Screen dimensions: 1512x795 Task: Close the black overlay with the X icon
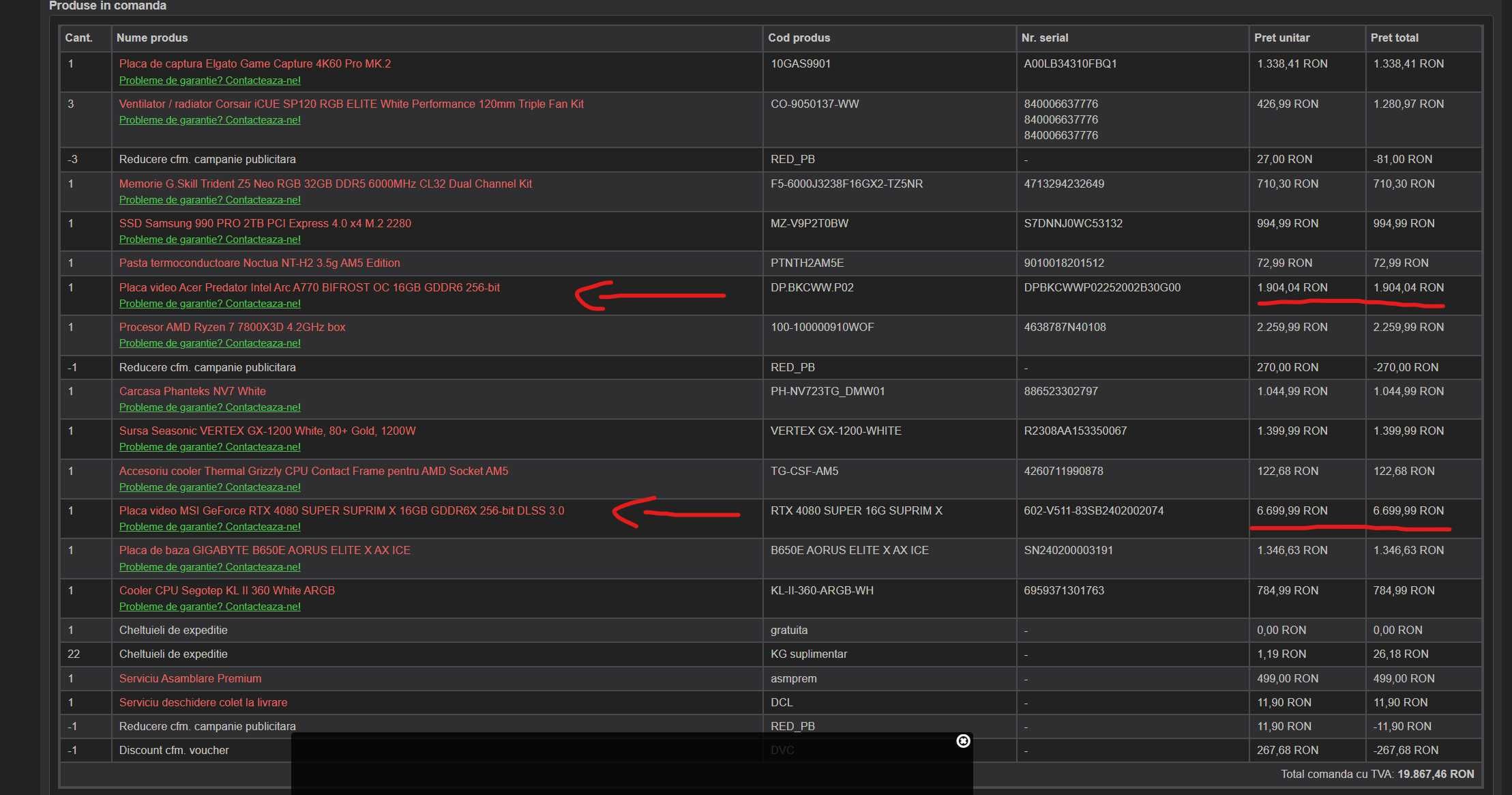click(963, 741)
